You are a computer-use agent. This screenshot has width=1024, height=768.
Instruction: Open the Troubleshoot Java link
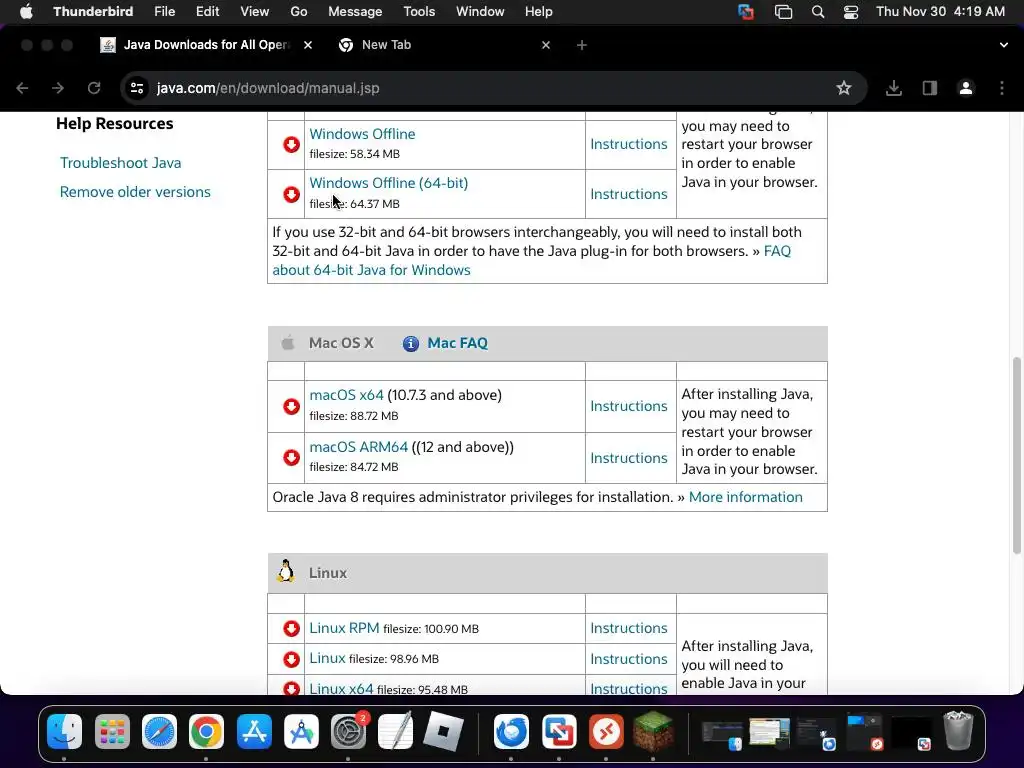[121, 163]
